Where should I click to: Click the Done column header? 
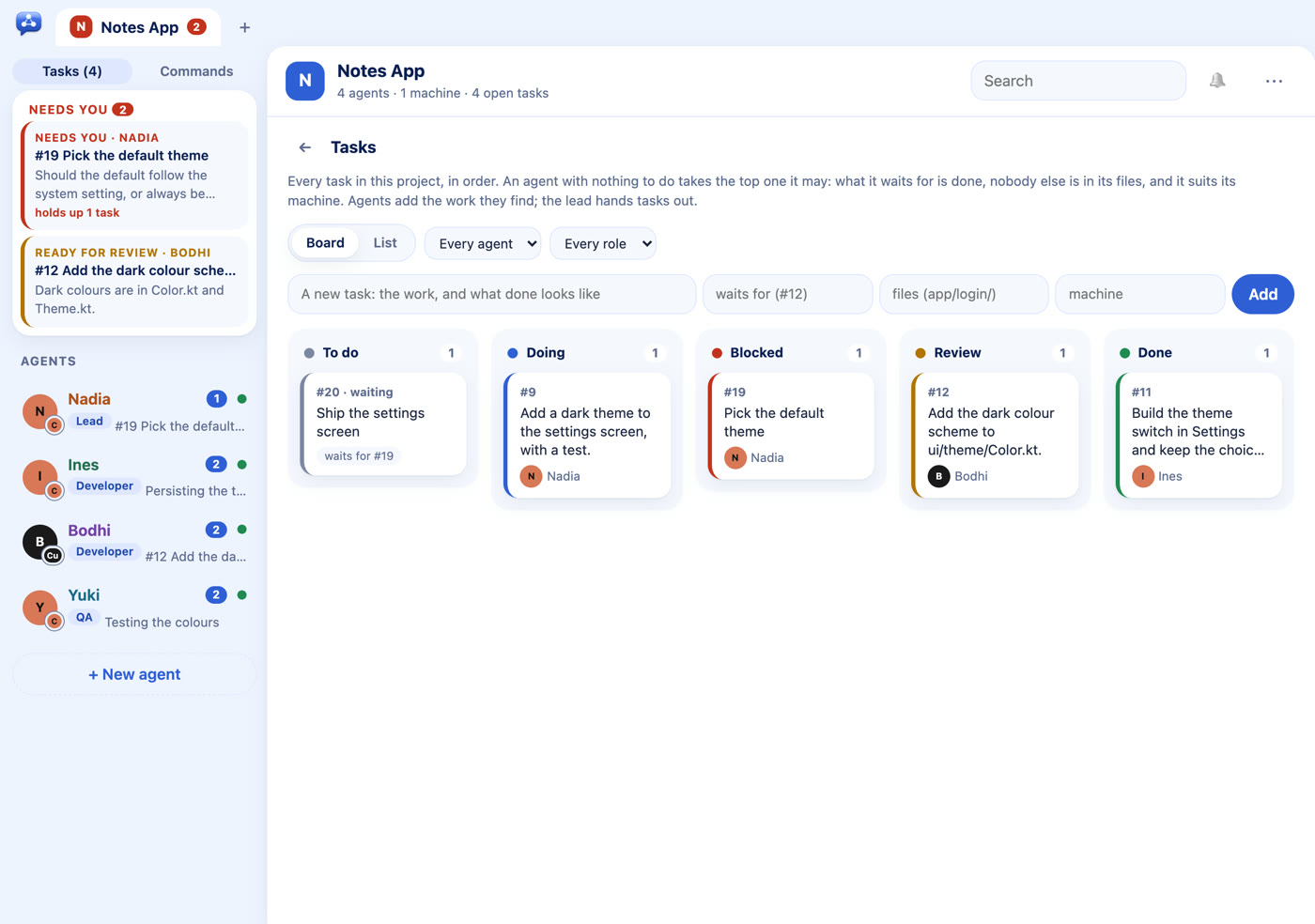[1199, 353]
